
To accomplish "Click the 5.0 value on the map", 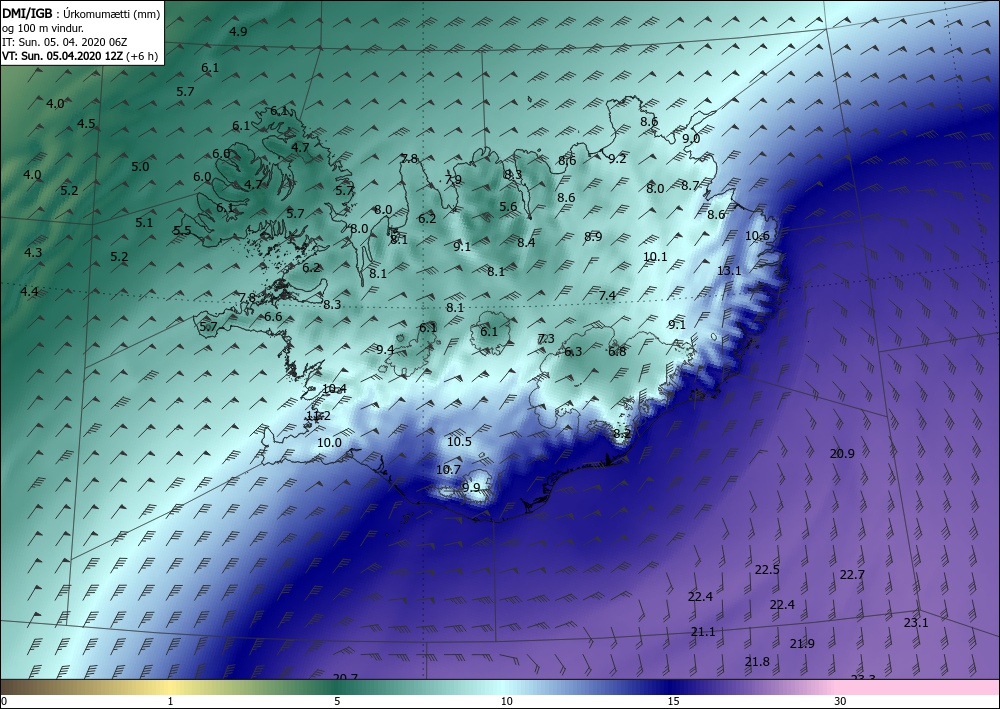I will point(140,166).
